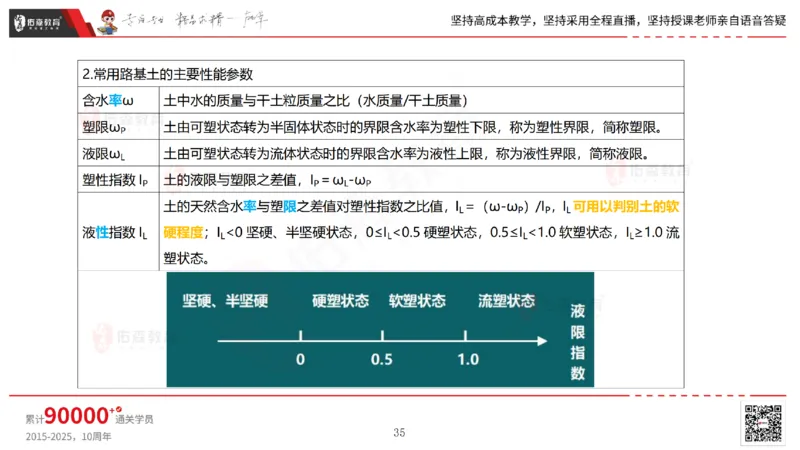Select the '含水率ω' row label
The width and height of the screenshot is (800, 450).
click(x=108, y=101)
